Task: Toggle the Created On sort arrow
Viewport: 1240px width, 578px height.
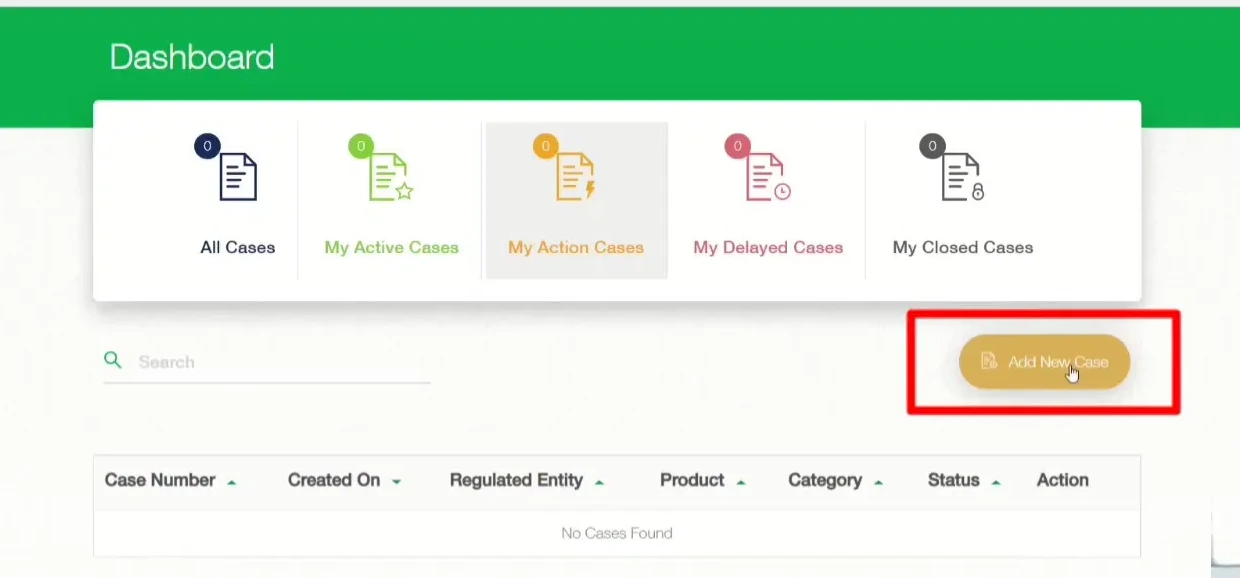Action: pos(397,482)
